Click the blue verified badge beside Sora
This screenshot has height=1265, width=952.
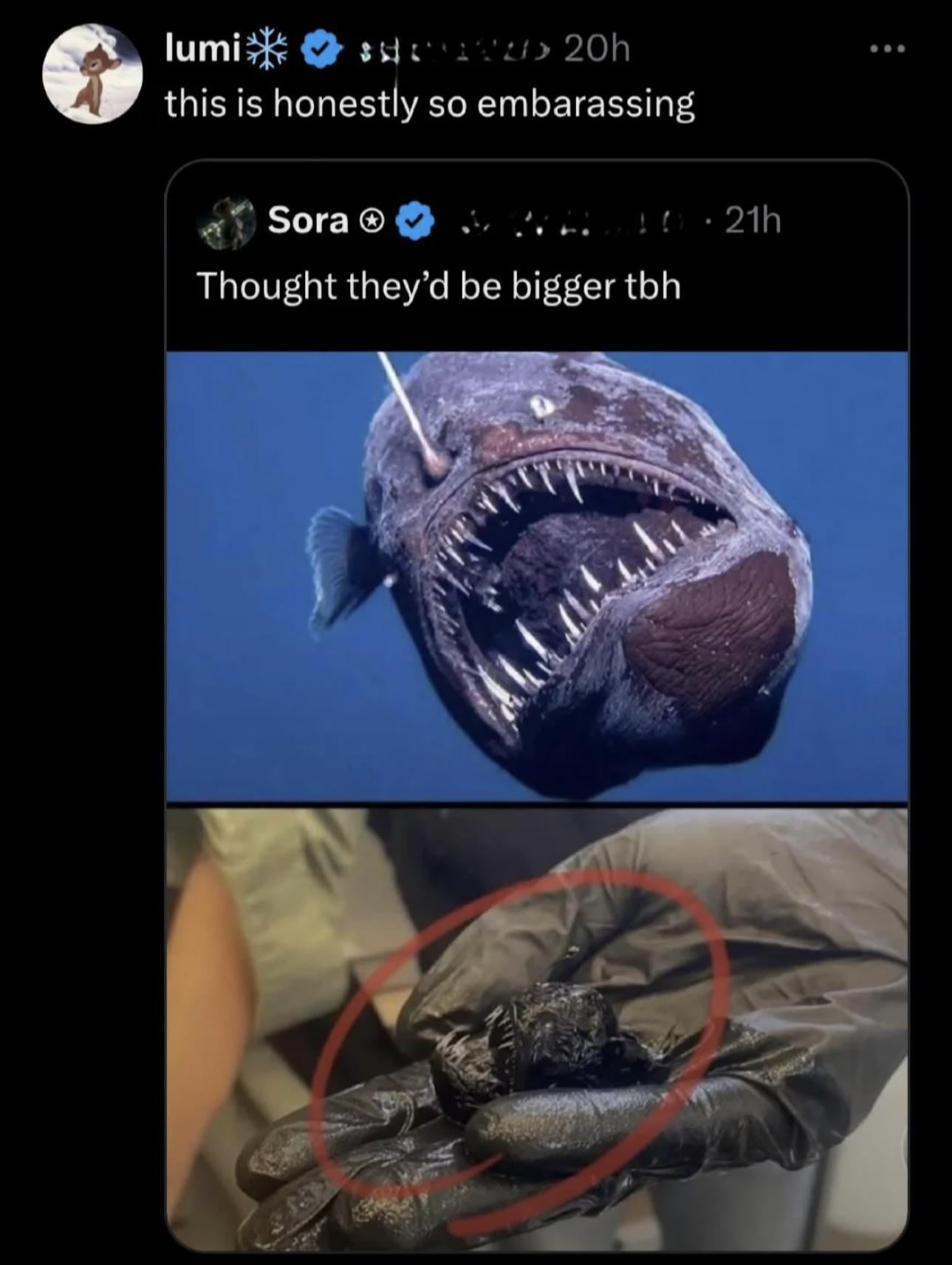[x=417, y=220]
